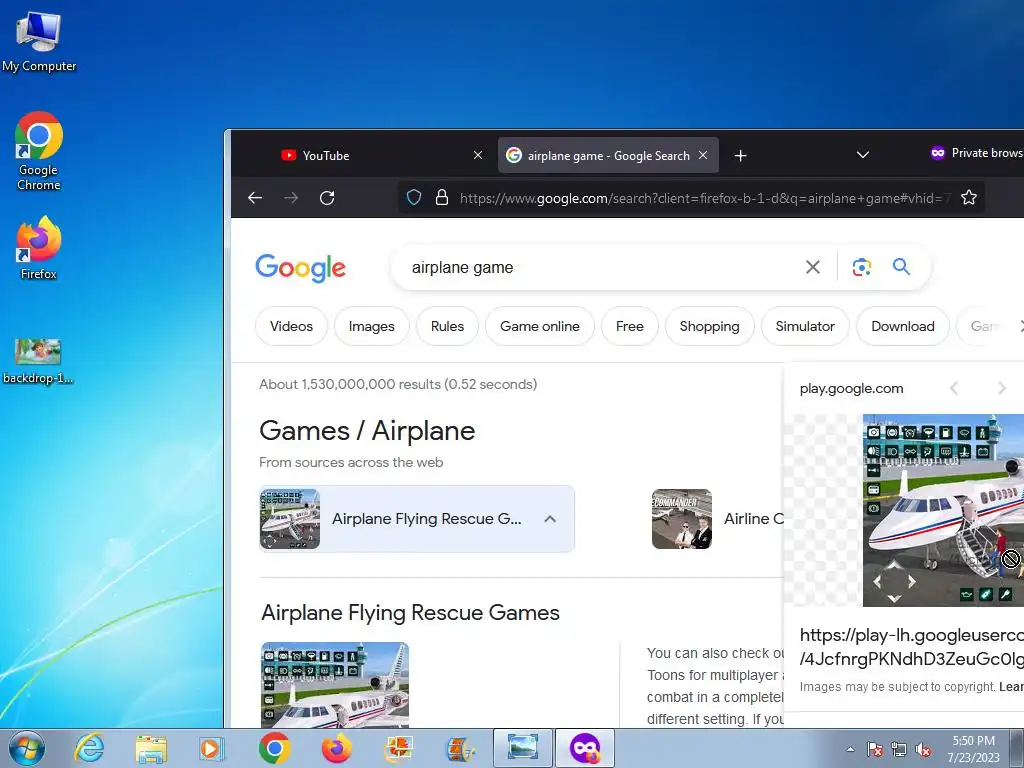Click the volume icon in system tray
The width and height of the screenshot is (1024, 768).
(x=923, y=750)
